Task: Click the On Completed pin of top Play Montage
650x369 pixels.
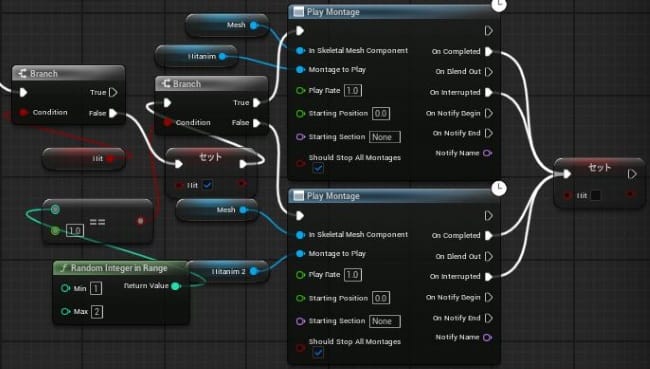Action: (489, 51)
